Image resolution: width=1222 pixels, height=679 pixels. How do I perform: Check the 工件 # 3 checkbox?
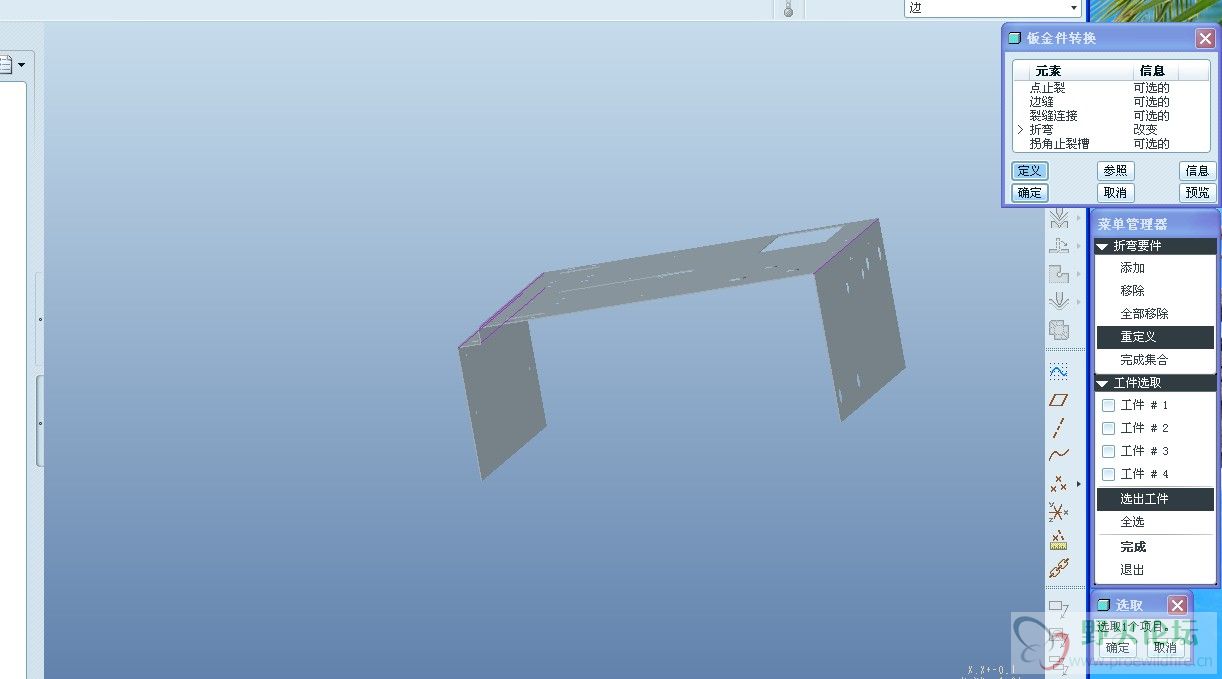(x=1108, y=451)
